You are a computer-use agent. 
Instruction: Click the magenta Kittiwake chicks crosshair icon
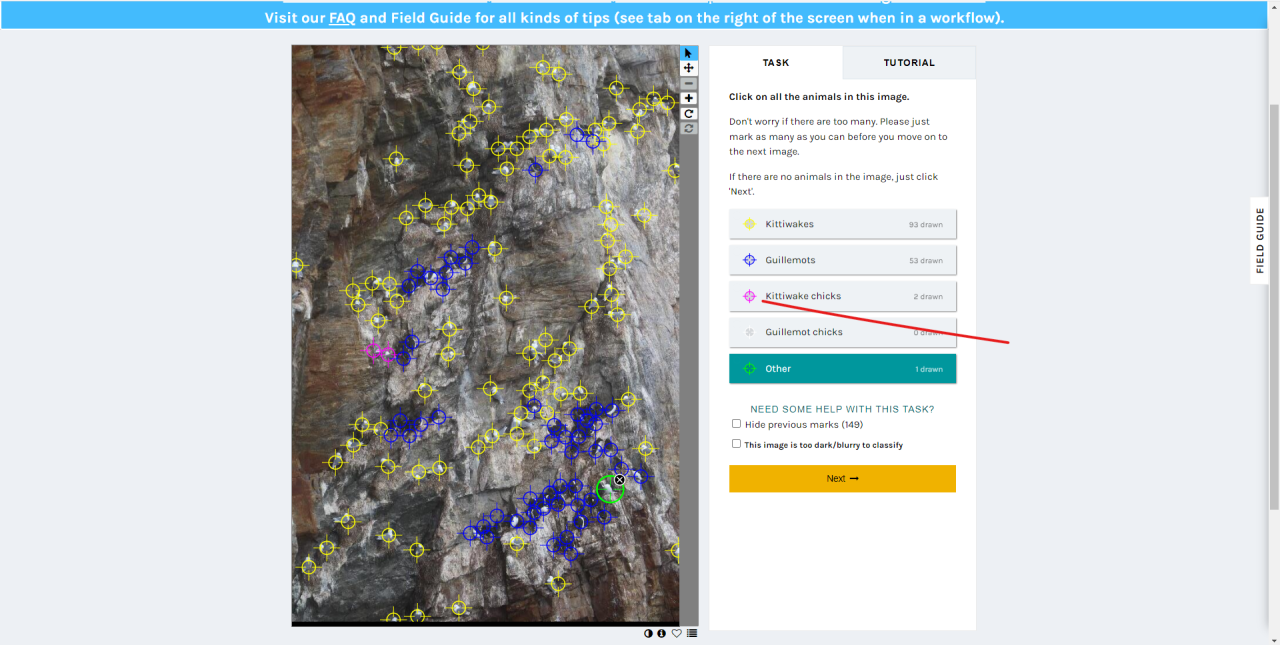749,296
